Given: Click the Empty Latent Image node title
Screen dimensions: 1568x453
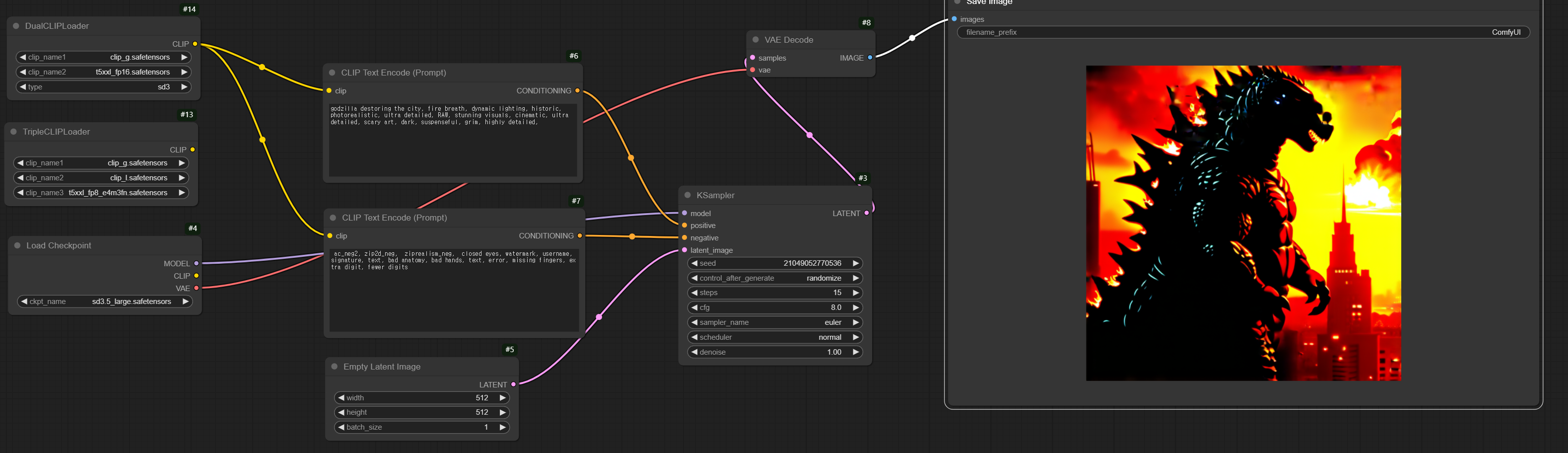Looking at the screenshot, I should 382,367.
